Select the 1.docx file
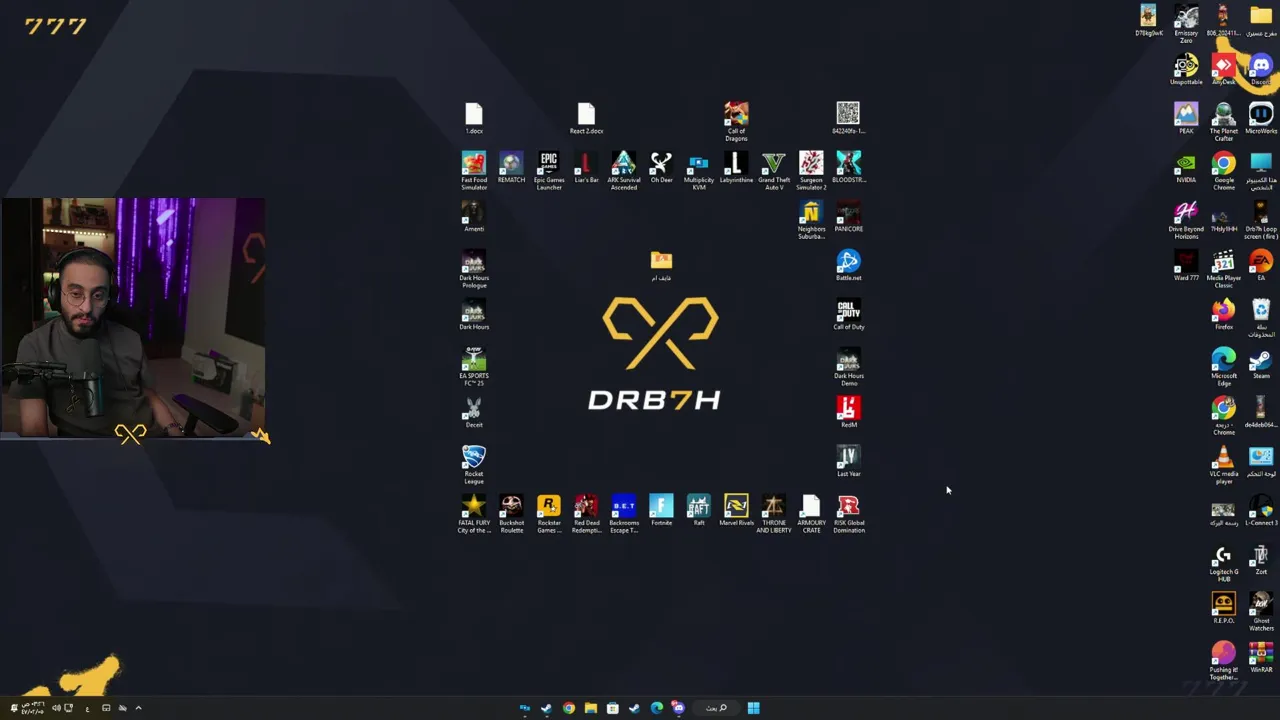The height and width of the screenshot is (720, 1280). point(474,118)
